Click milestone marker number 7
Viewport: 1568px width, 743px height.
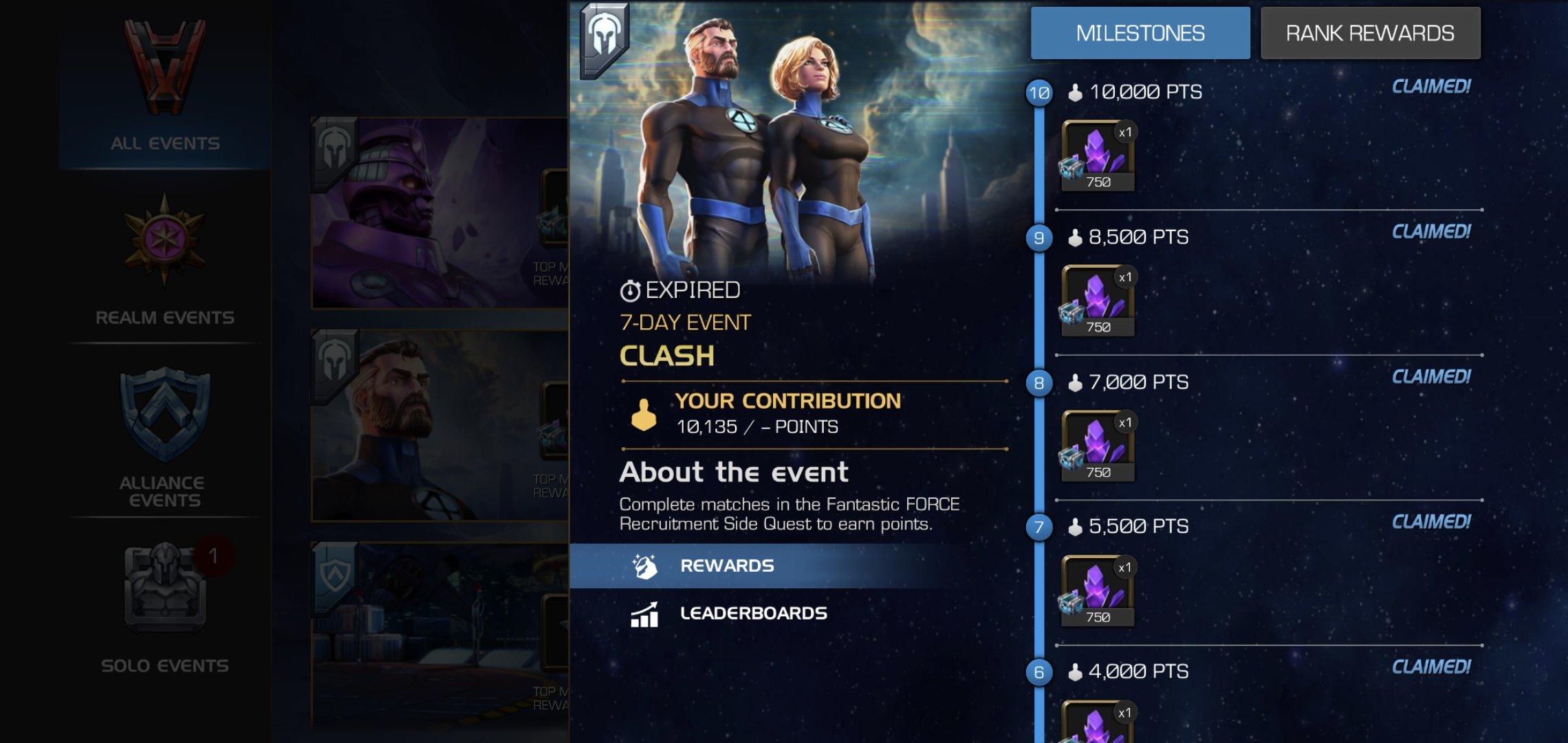coord(1039,528)
